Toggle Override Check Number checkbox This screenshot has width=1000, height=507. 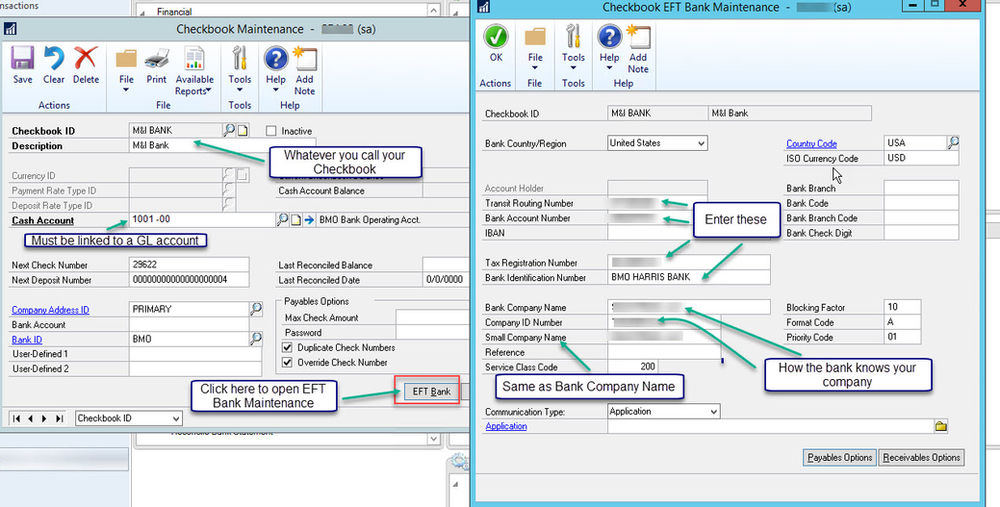[x=287, y=362]
